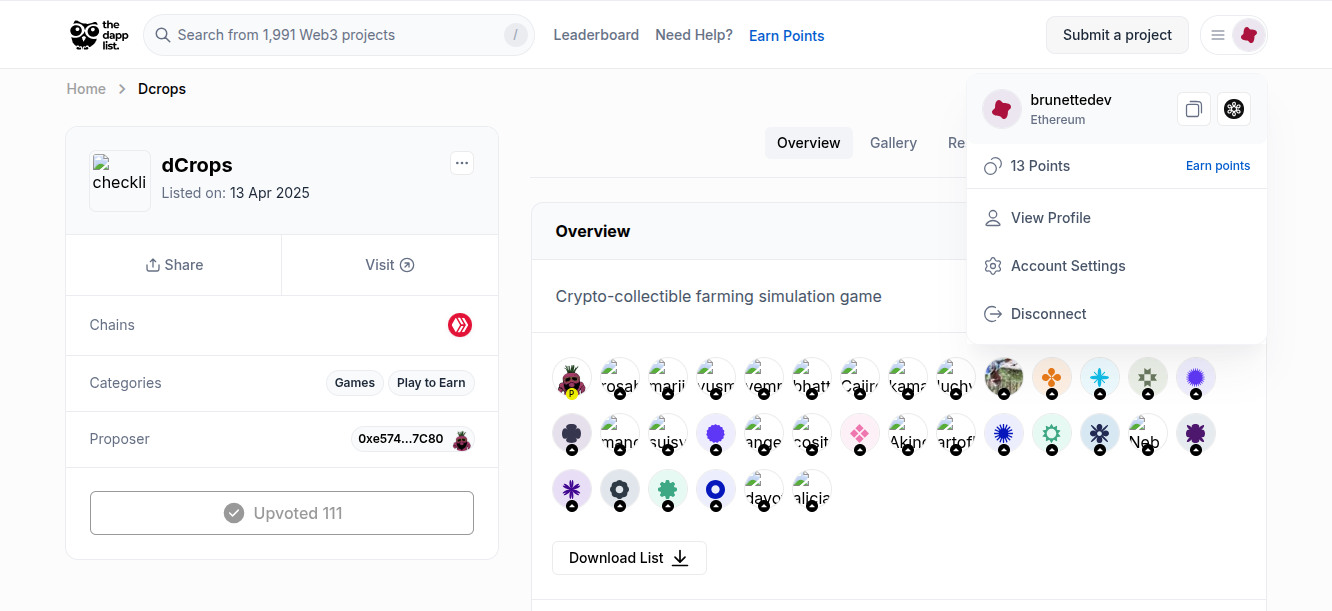The width and height of the screenshot is (1332, 611).
Task: Open the Leaderboard page
Action: [x=596, y=35]
